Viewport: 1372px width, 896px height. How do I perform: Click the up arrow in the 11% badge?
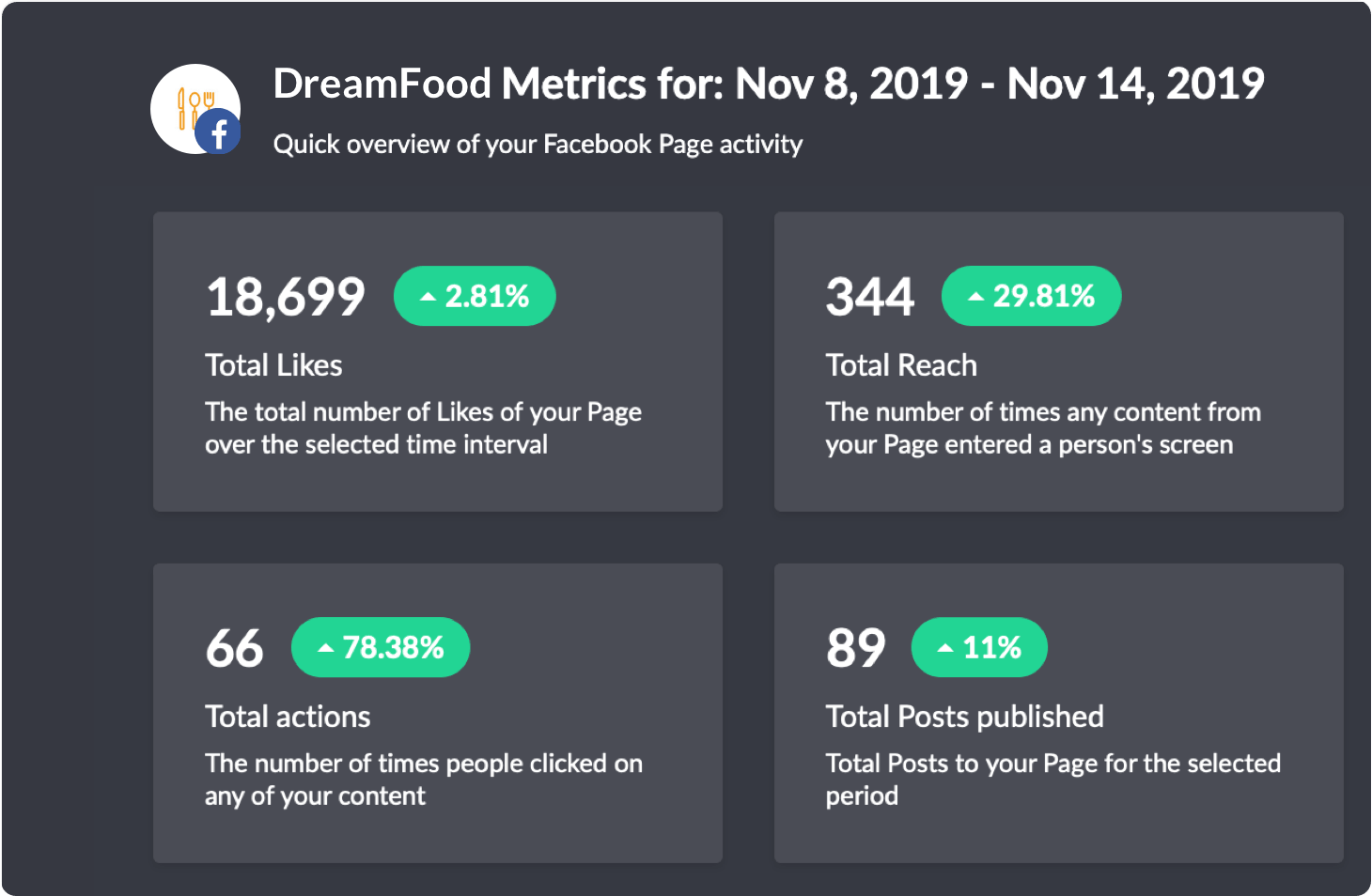[x=946, y=648]
